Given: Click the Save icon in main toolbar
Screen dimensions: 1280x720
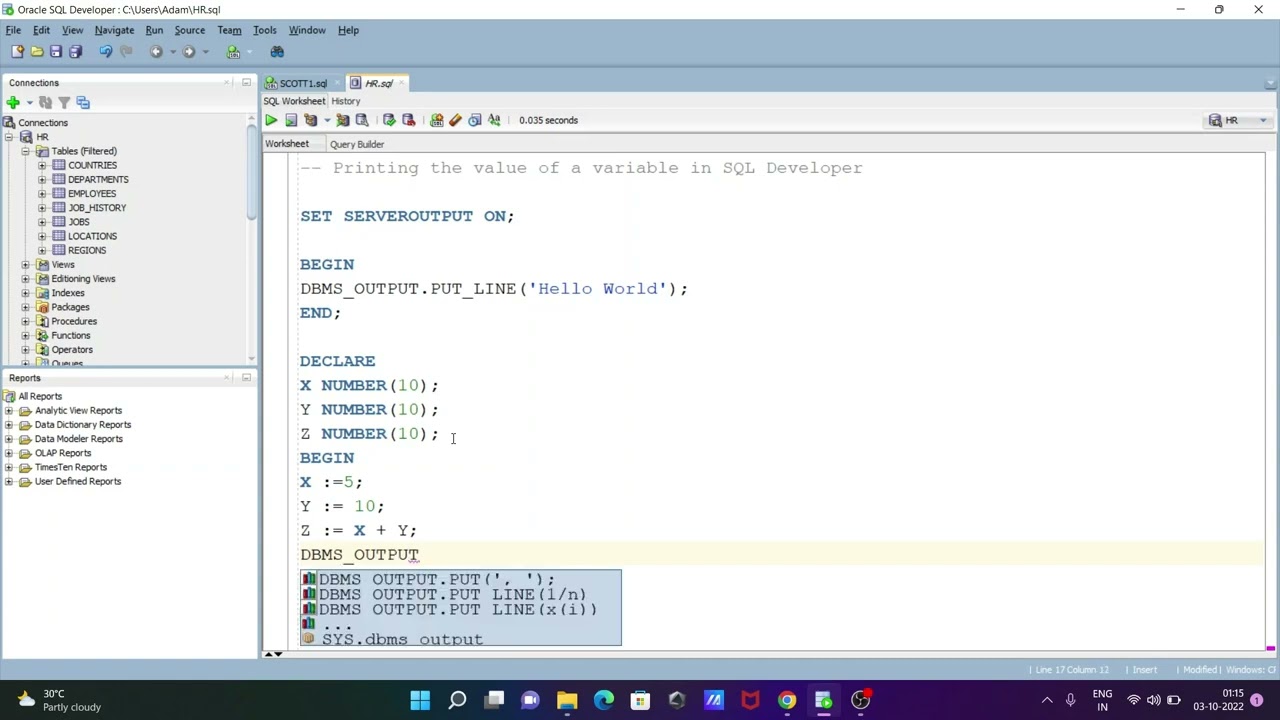Looking at the screenshot, I should (x=56, y=52).
